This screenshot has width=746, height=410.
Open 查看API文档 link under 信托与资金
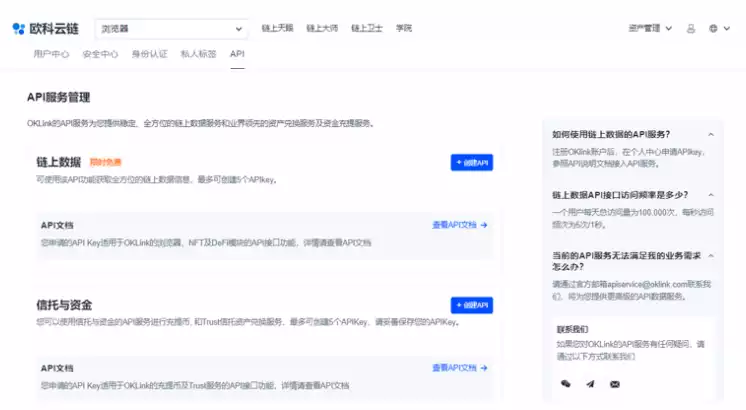459,367
